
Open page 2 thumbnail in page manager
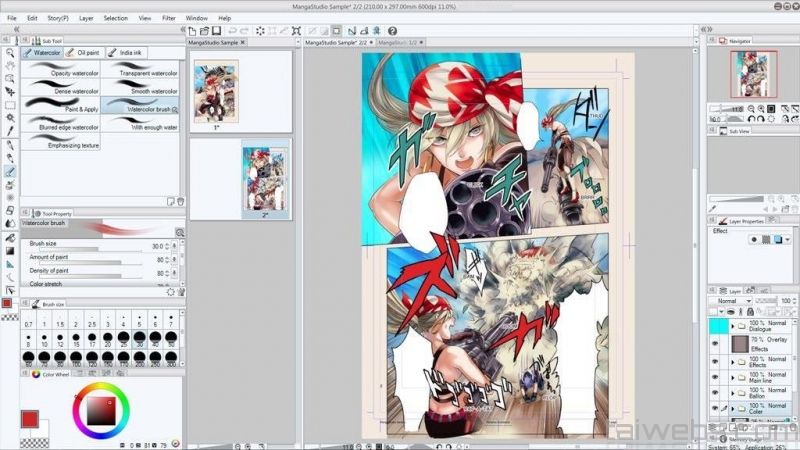[265, 179]
